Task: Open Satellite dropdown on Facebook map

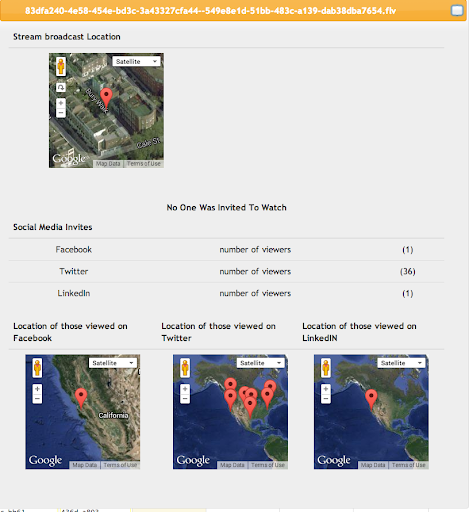Action: click(x=113, y=363)
